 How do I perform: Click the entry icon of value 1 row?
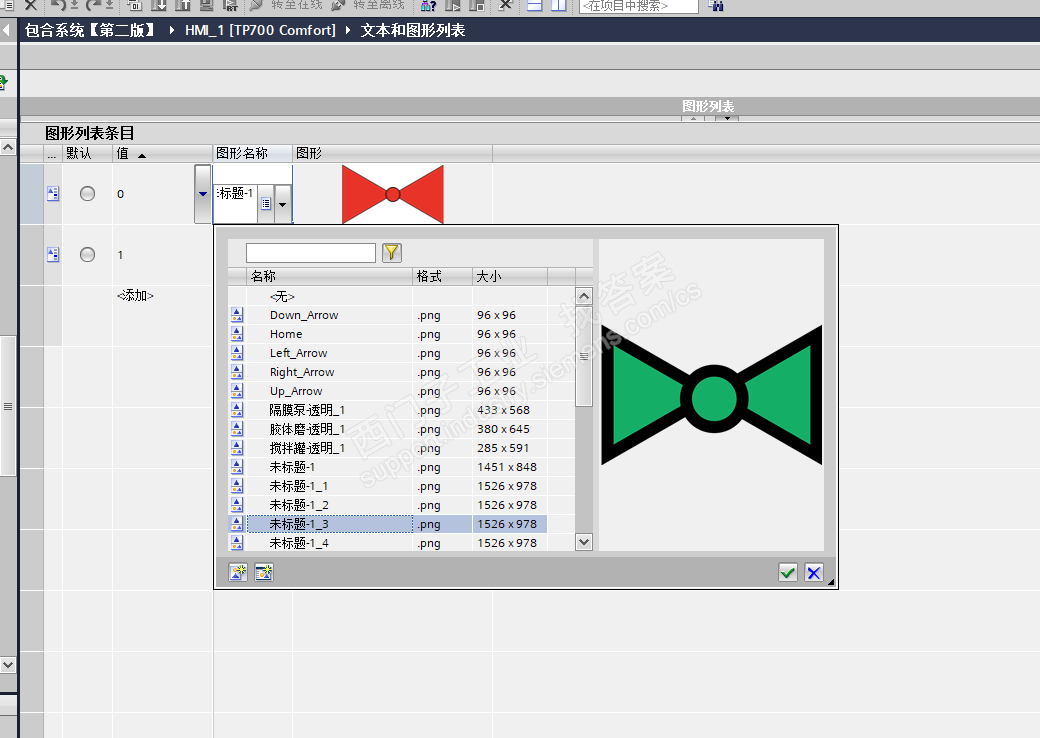click(53, 255)
